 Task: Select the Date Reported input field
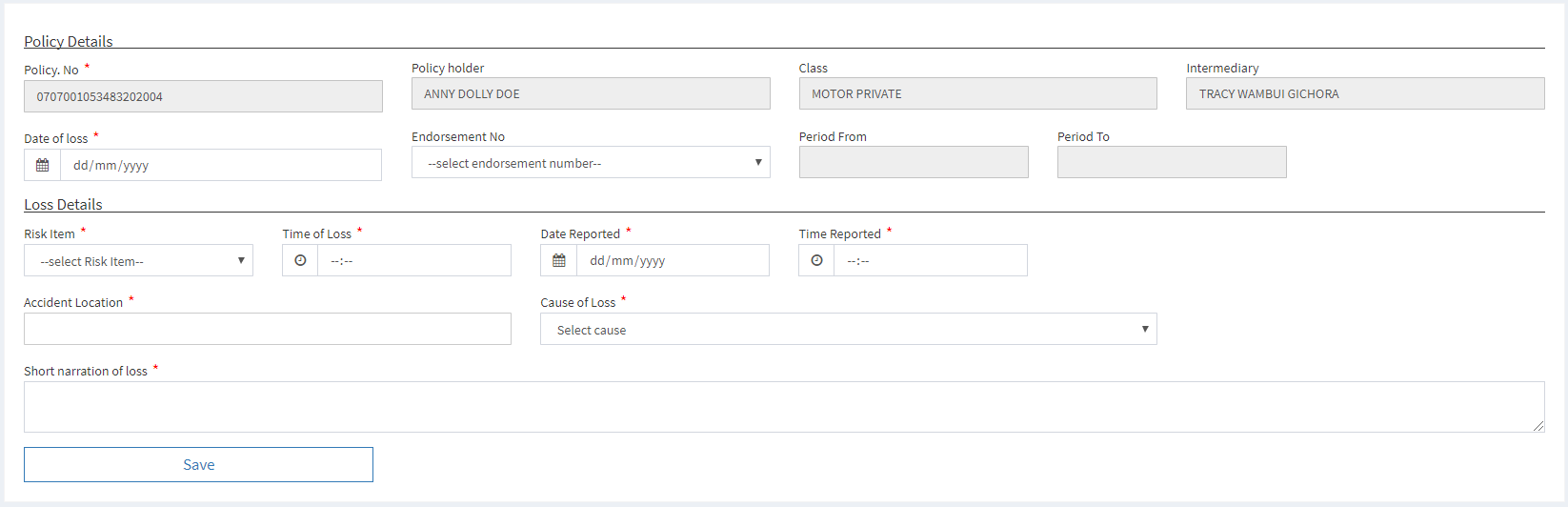click(672, 260)
